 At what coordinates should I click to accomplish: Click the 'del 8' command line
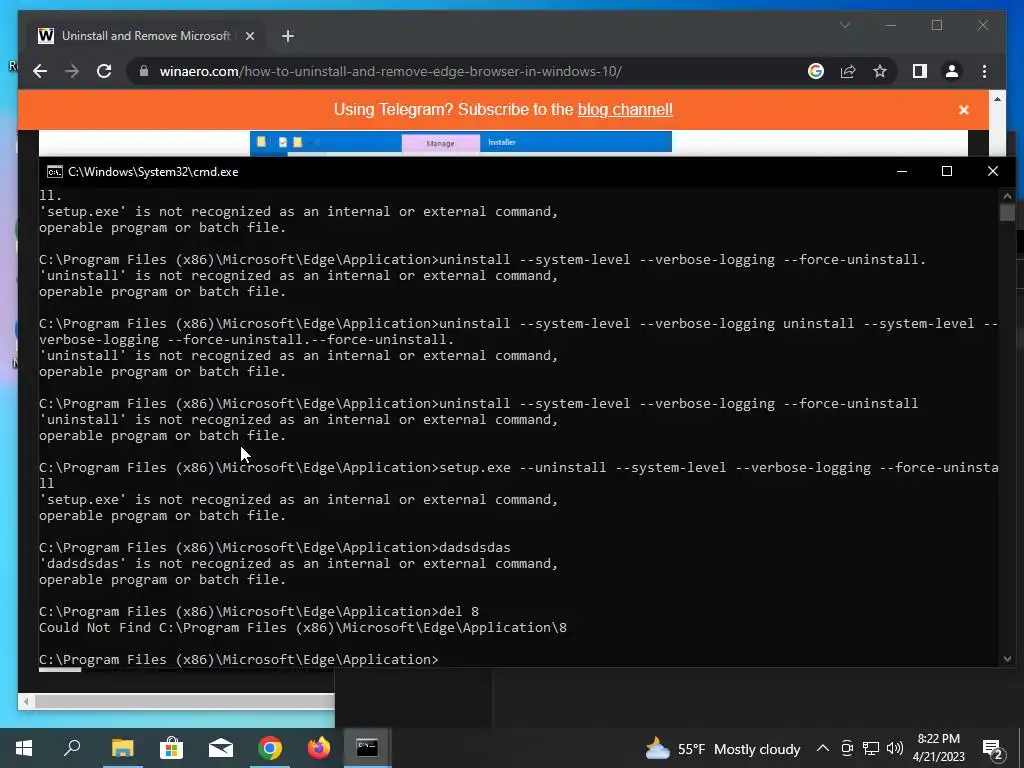coord(259,611)
